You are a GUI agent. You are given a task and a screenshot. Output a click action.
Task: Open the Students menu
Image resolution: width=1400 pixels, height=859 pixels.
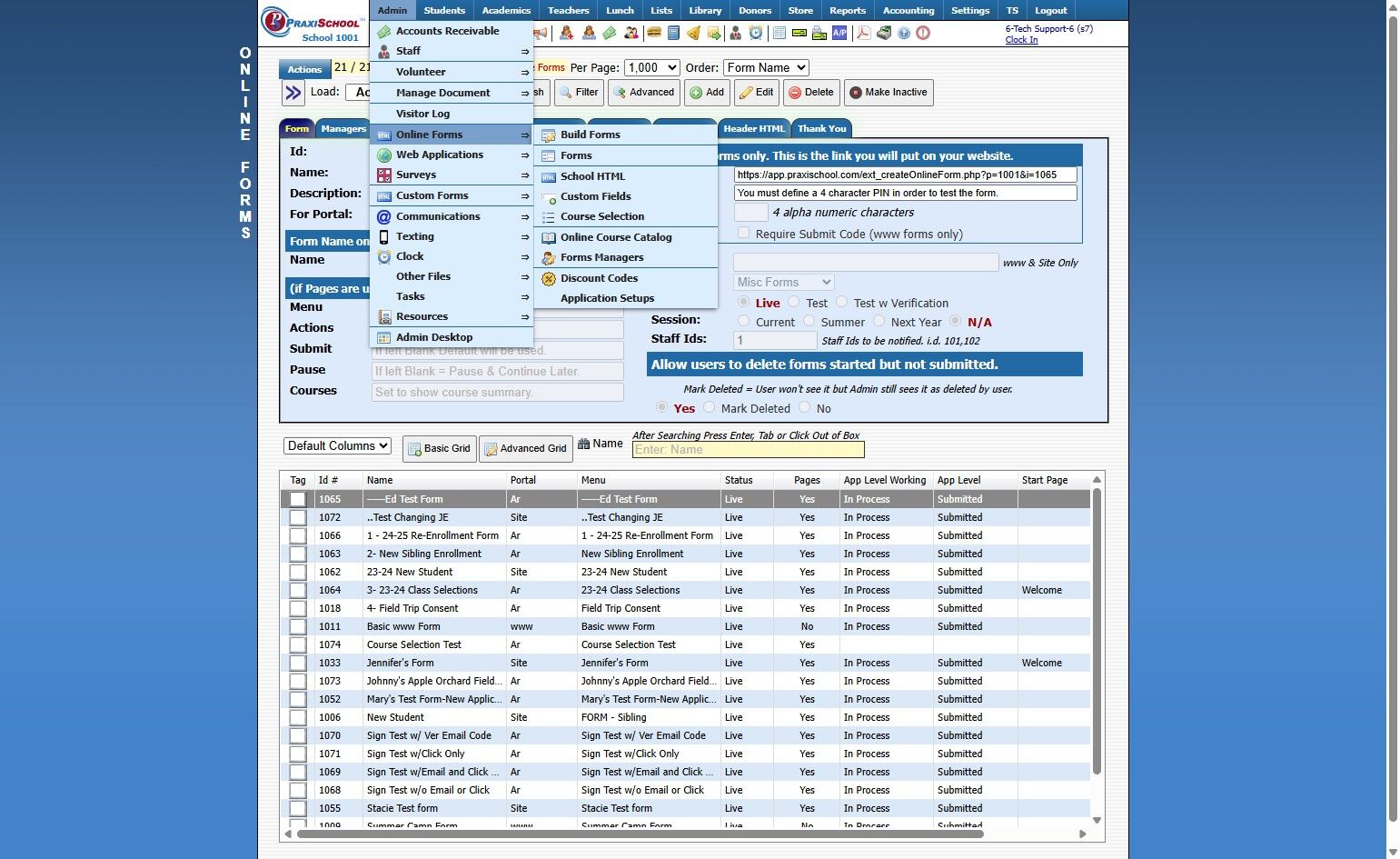click(444, 10)
